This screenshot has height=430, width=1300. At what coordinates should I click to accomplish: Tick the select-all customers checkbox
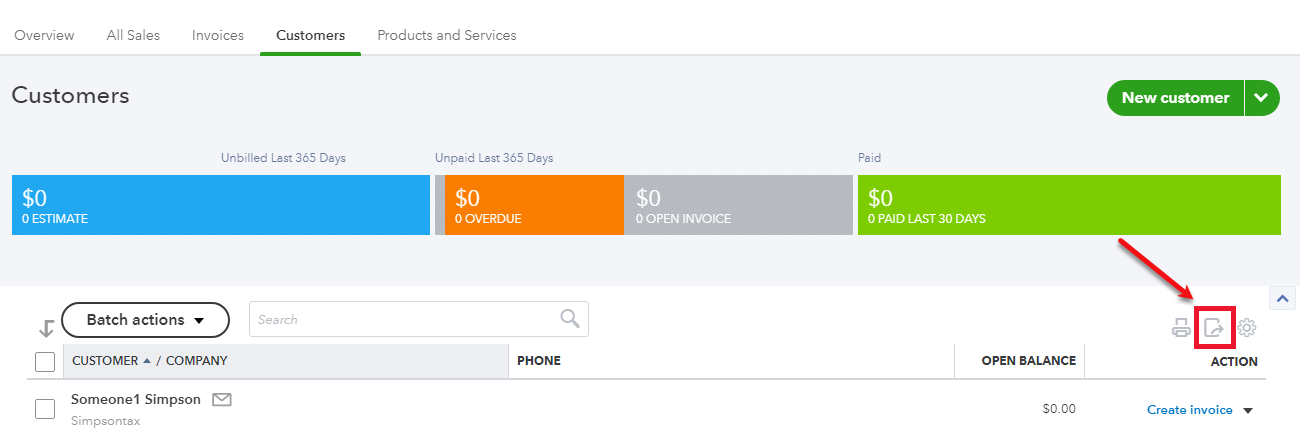pyautogui.click(x=45, y=361)
